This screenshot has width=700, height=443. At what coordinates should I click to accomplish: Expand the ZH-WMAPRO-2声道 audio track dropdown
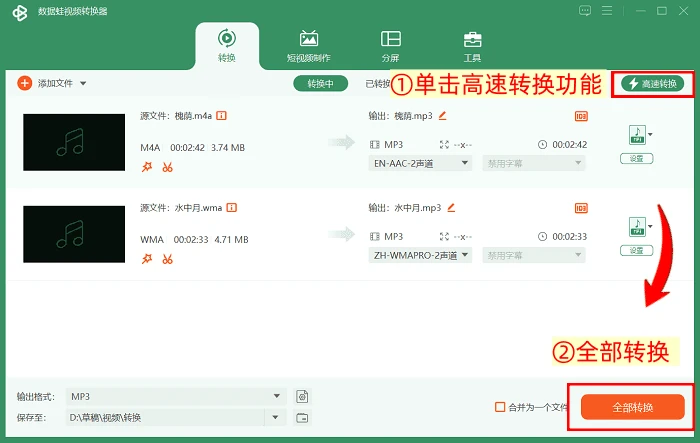pos(420,255)
